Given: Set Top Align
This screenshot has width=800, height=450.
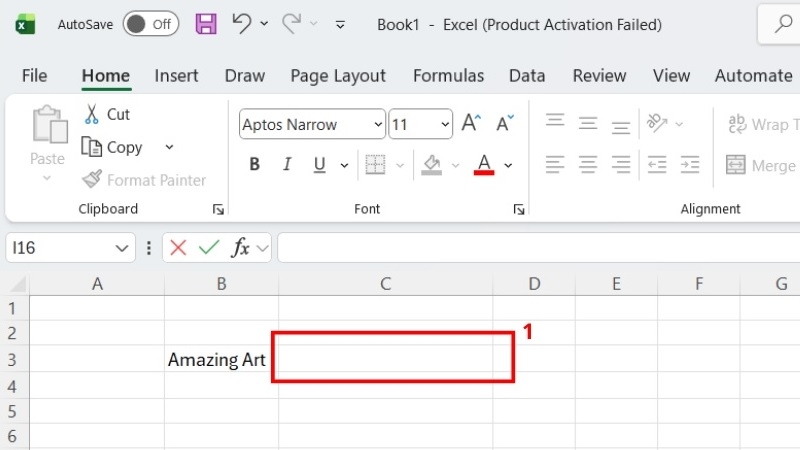Looking at the screenshot, I should (555, 122).
